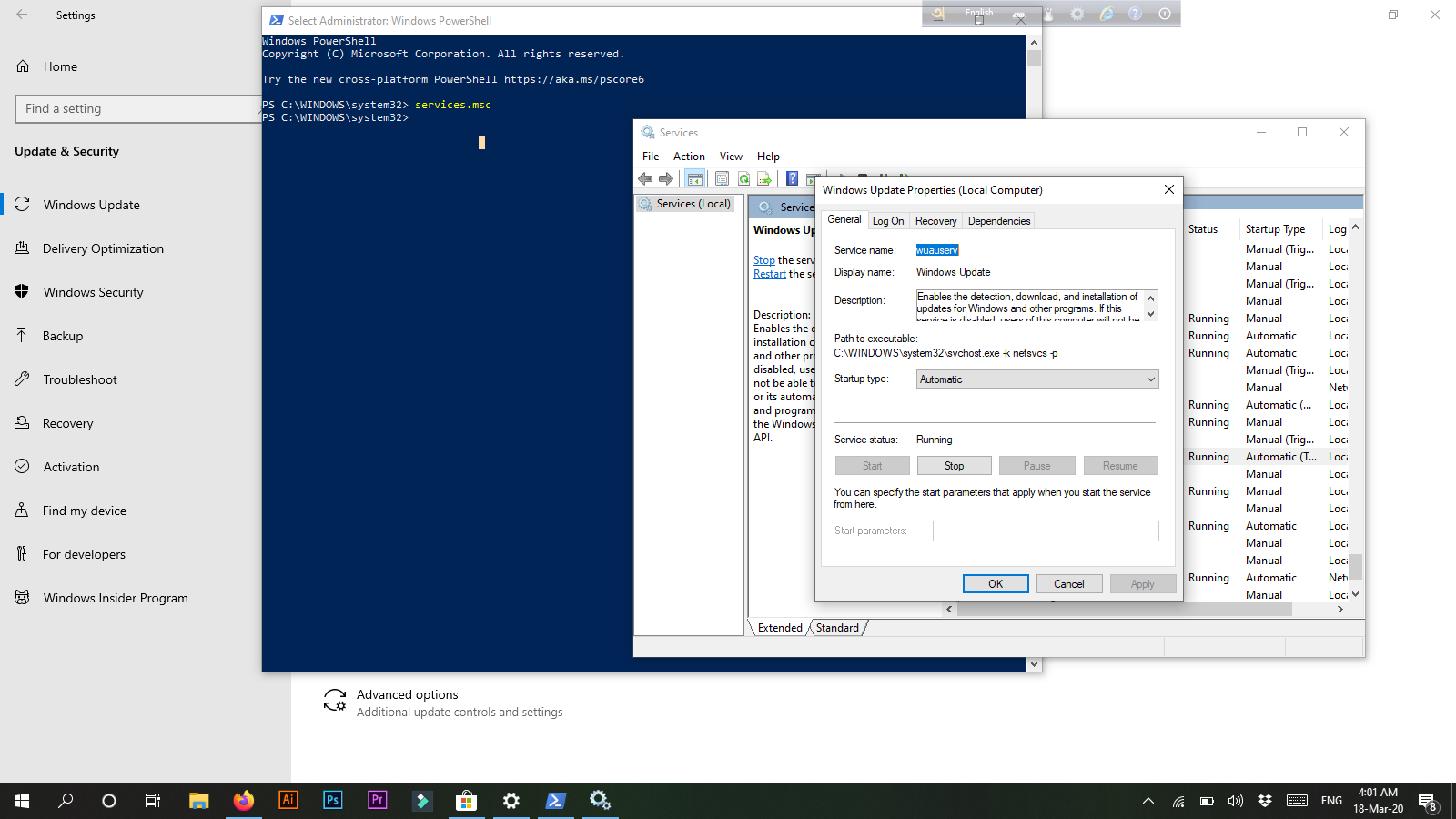The image size is (1456, 819).
Task: Click the Stop button in properties dialog
Action: coord(954,466)
